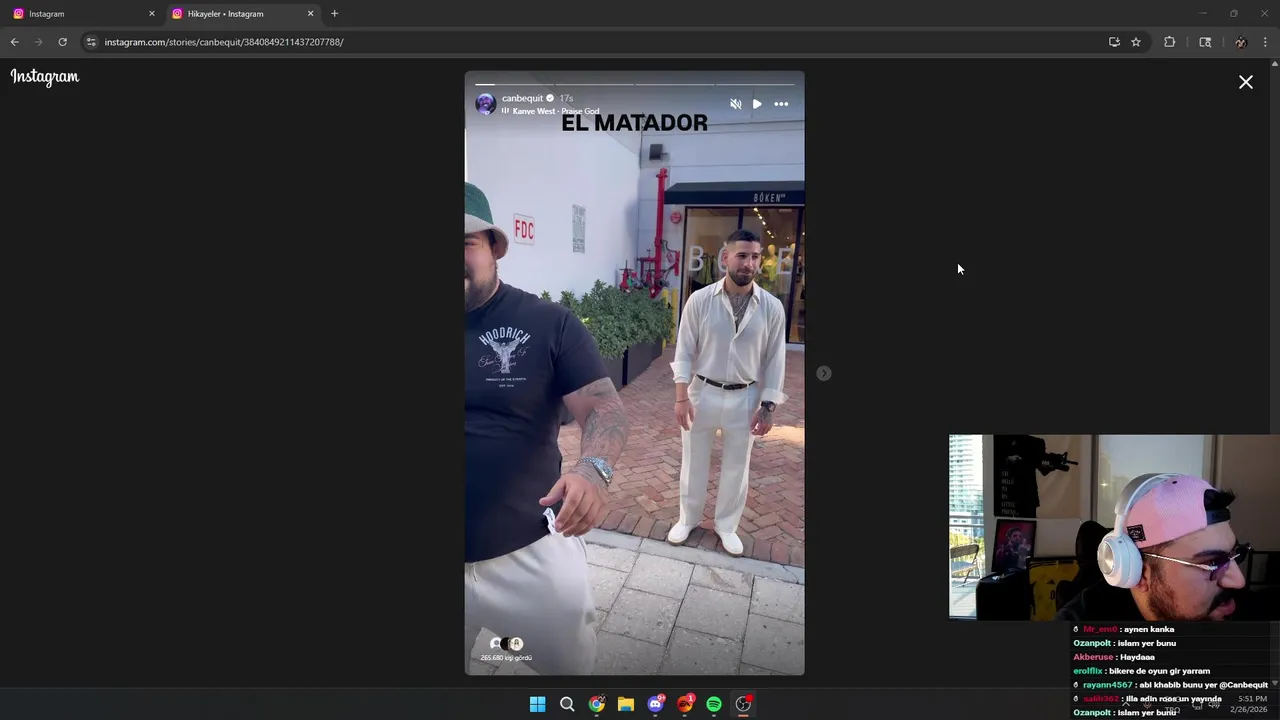Screen dimensions: 1280x720
Task: Play the paused story
Action: (757, 104)
